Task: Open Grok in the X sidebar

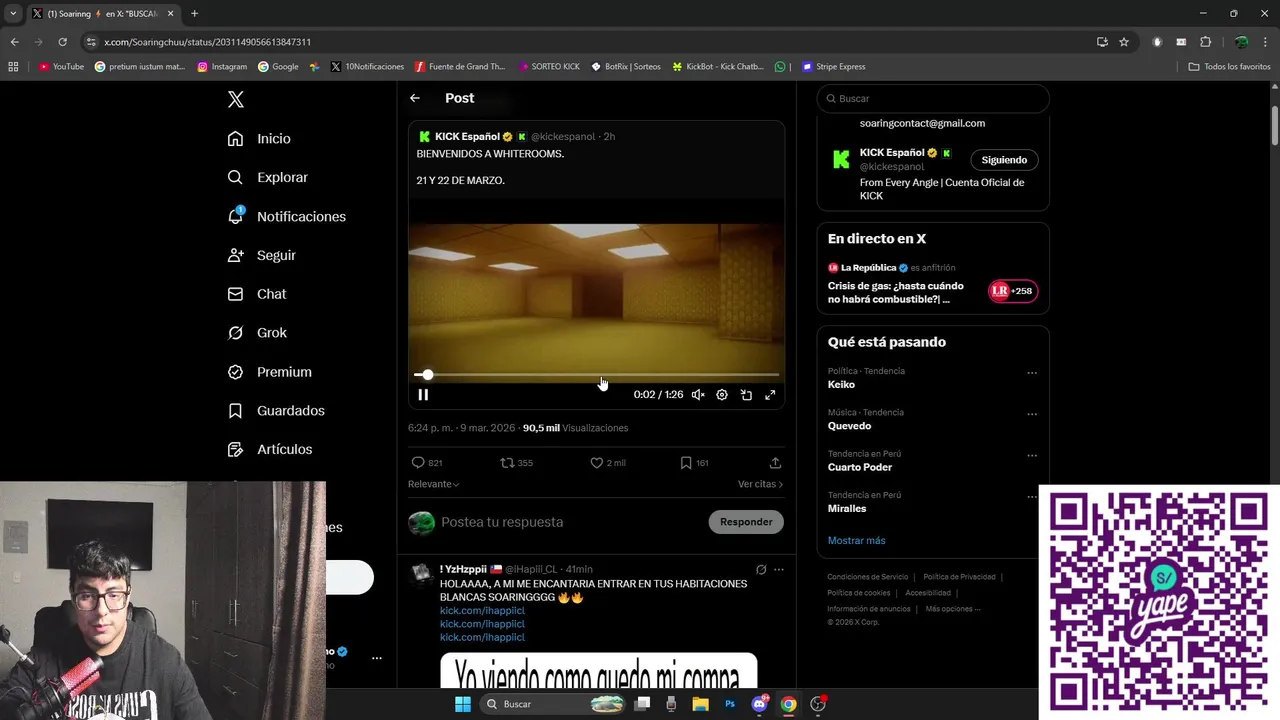Action: [257, 333]
